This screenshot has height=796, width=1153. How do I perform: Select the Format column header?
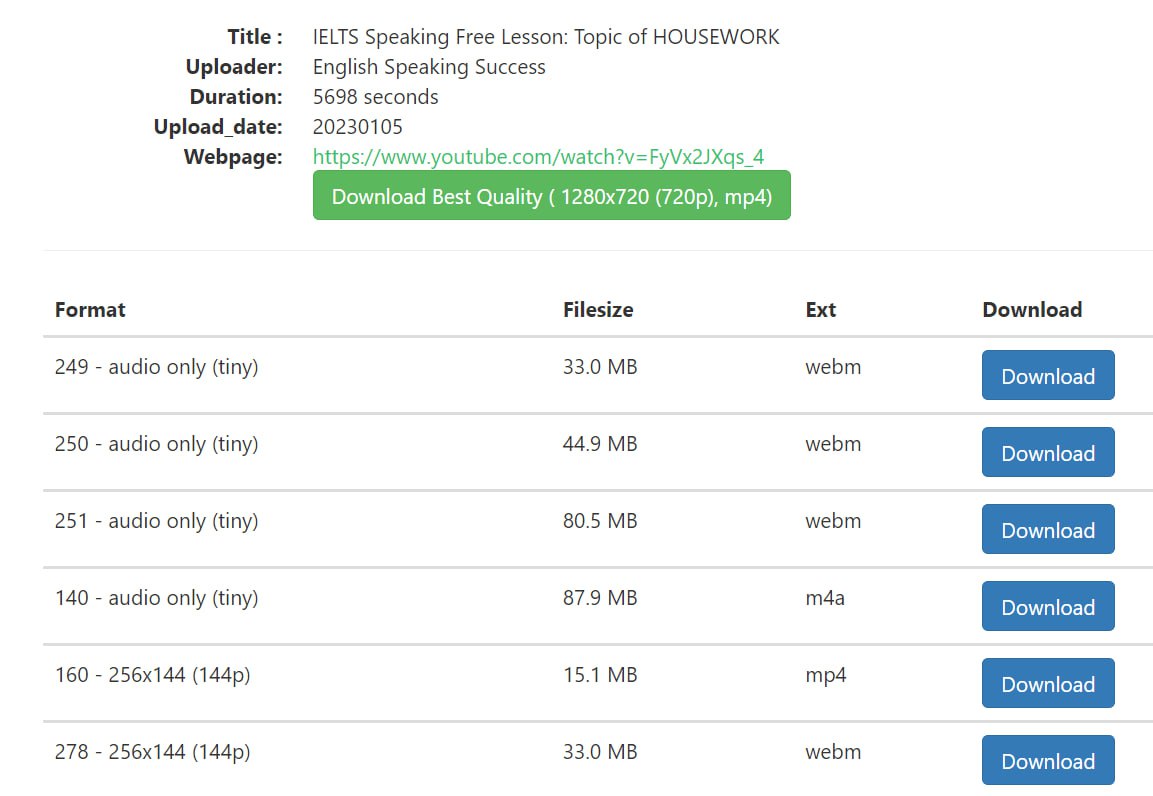(x=90, y=309)
